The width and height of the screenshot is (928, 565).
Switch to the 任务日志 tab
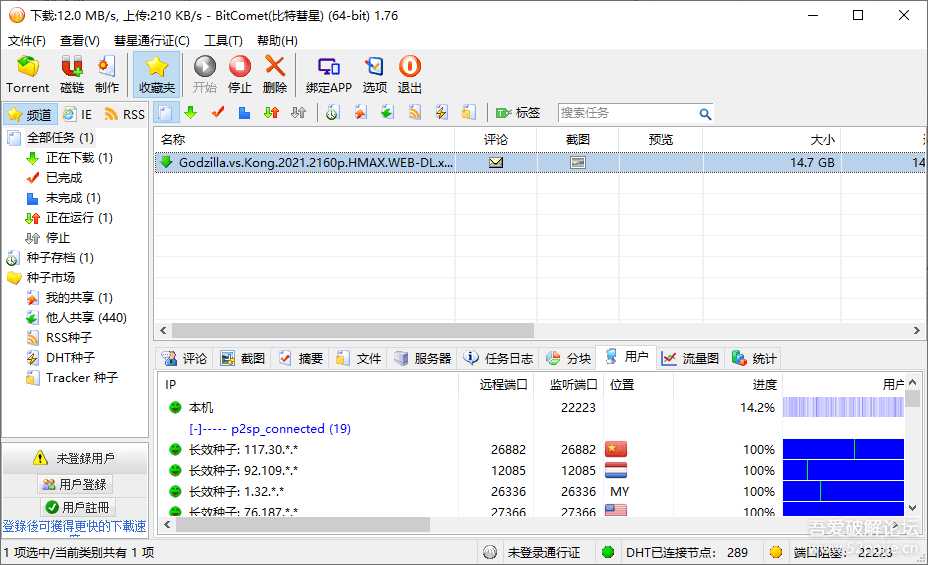point(499,358)
